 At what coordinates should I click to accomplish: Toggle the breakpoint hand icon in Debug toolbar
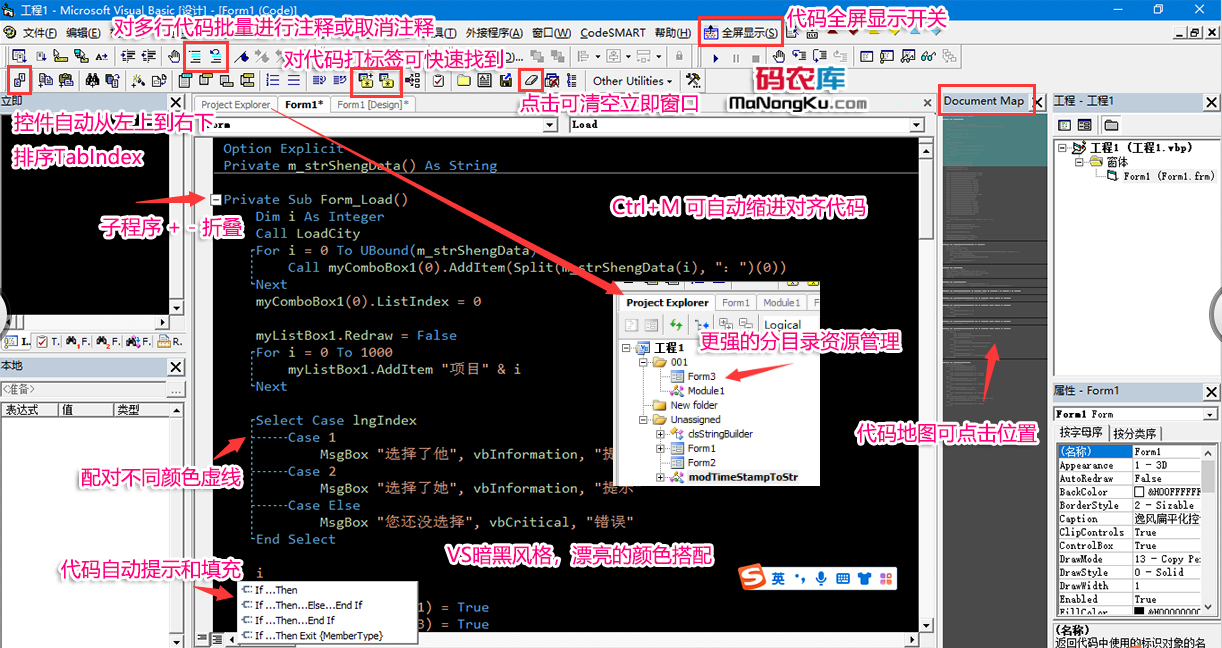tap(779, 58)
